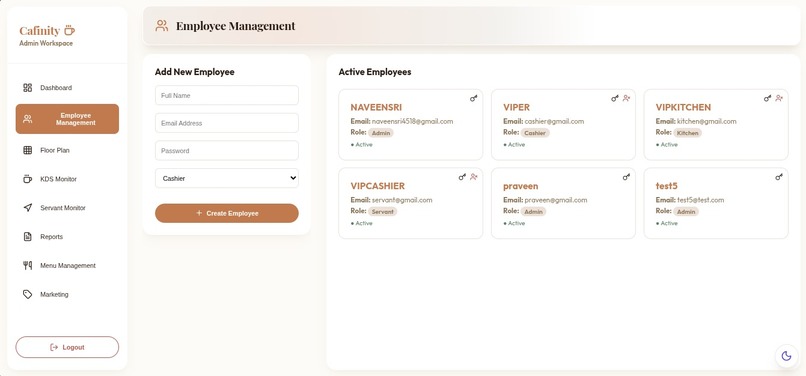Click the KDS Monitor cup icon
This screenshot has height=376, width=806.
(28, 179)
